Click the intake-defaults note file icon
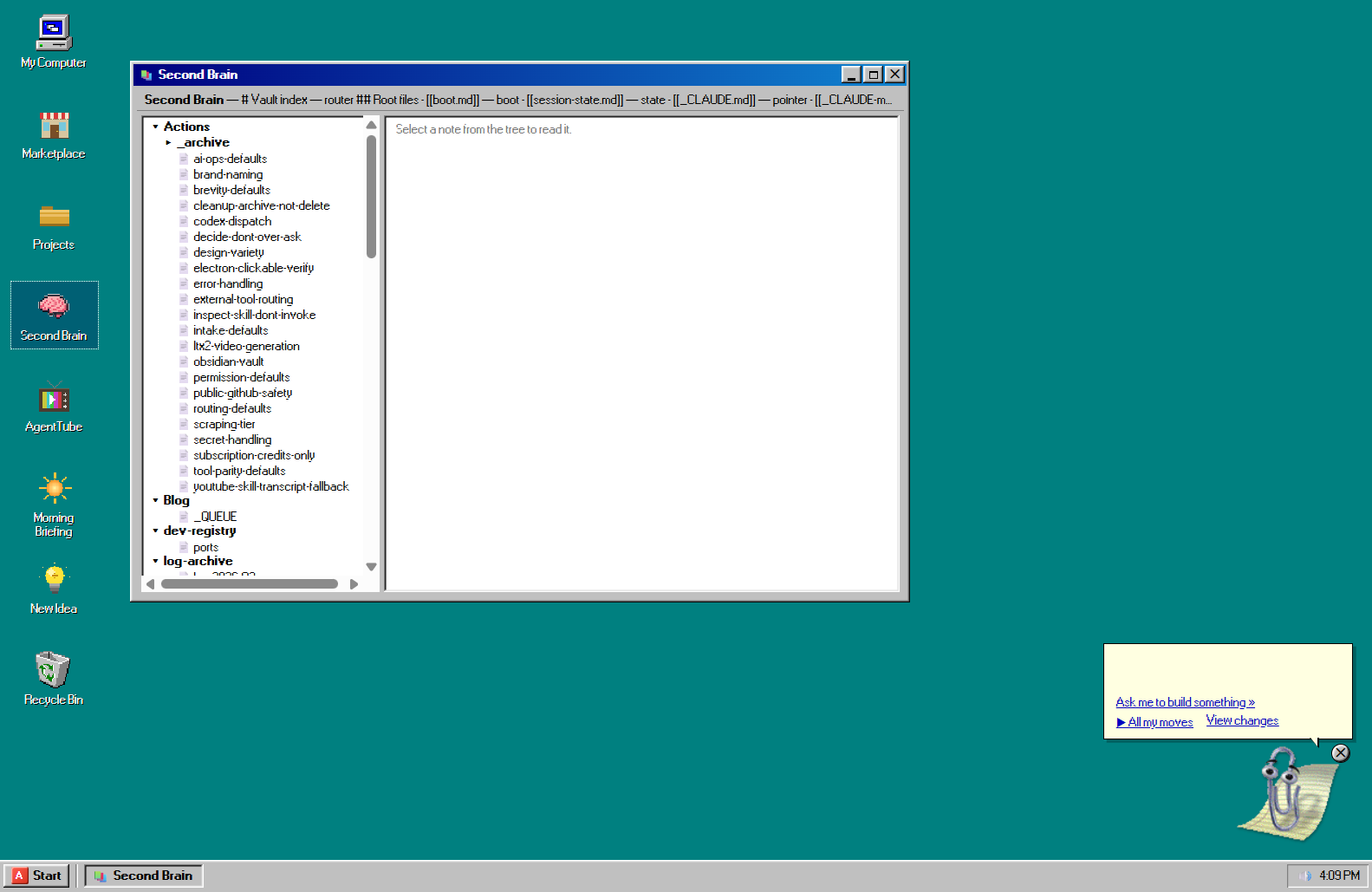1372x892 pixels. (184, 330)
